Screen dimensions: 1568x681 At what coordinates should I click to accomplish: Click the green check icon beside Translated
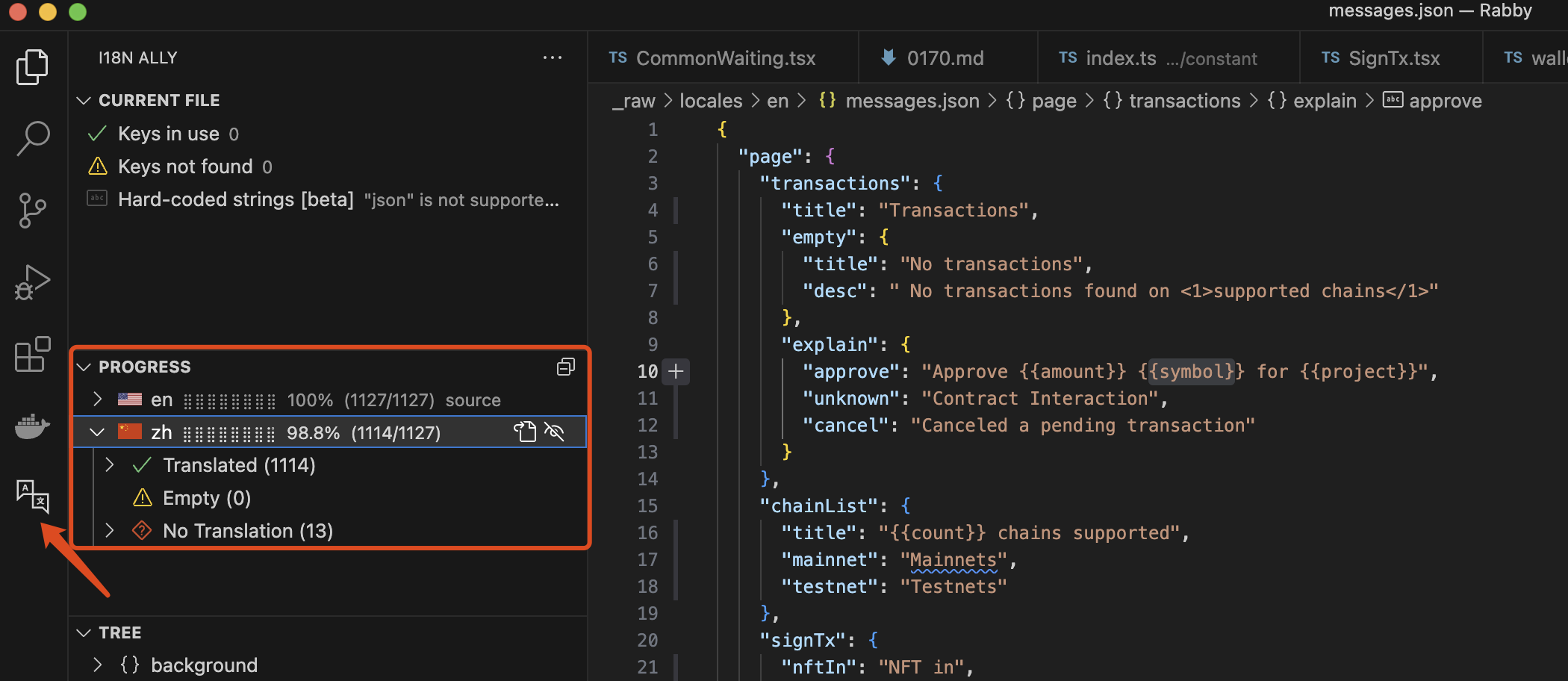(142, 465)
